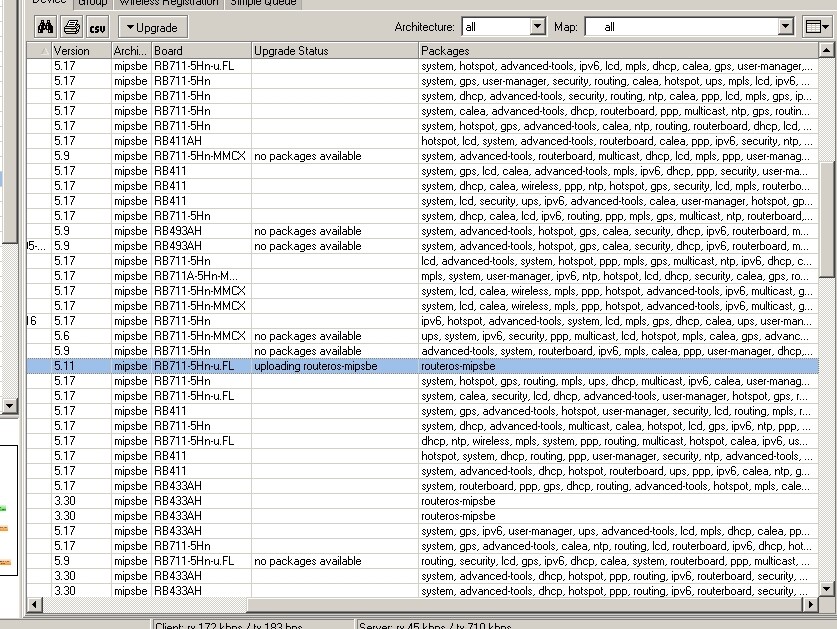Click packages cell starting 'mpls, system, user-manager'
Screen dimensions: 837x629
[618, 276]
